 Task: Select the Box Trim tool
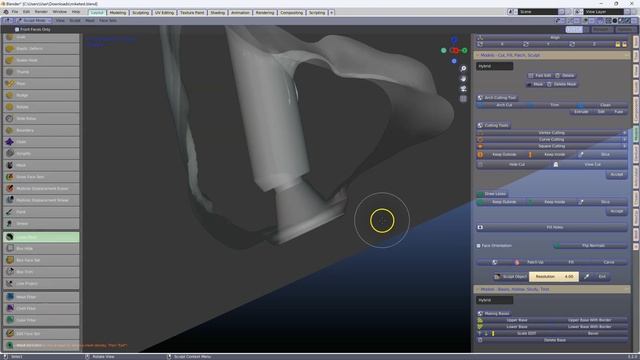point(41,271)
